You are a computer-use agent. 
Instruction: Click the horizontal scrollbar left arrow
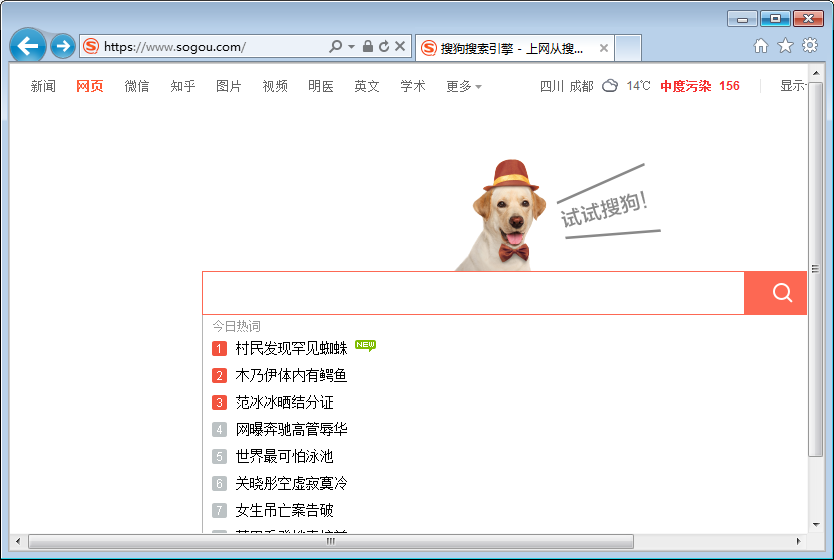click(x=18, y=541)
